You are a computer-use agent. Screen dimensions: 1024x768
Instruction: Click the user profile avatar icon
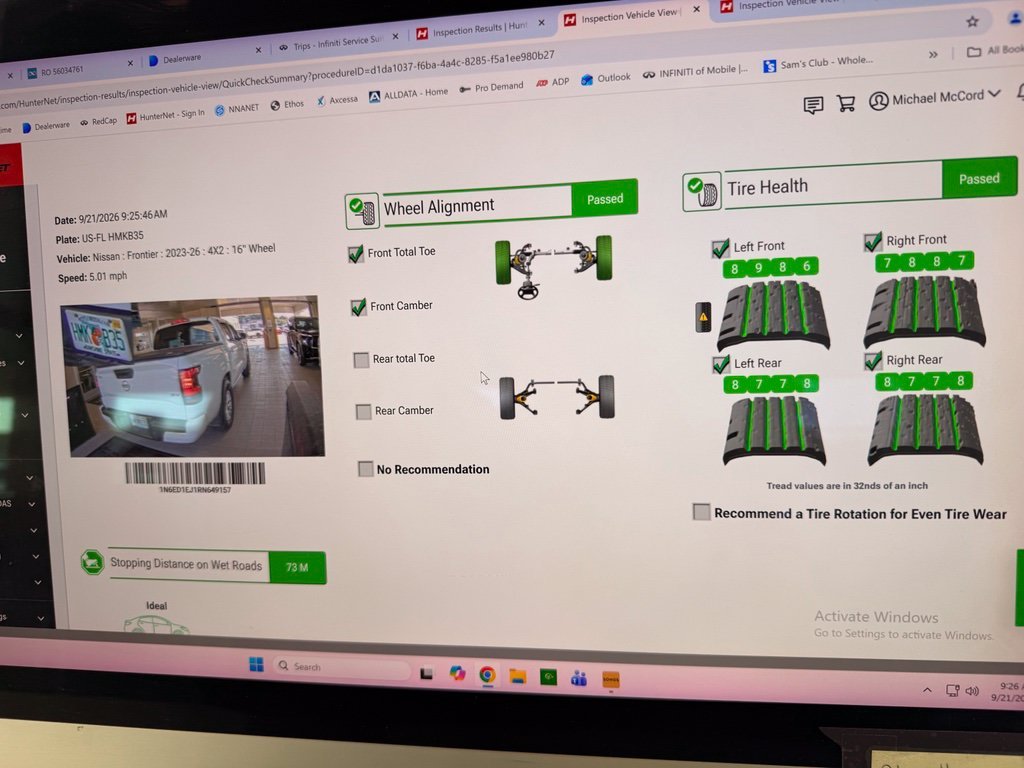pos(878,101)
